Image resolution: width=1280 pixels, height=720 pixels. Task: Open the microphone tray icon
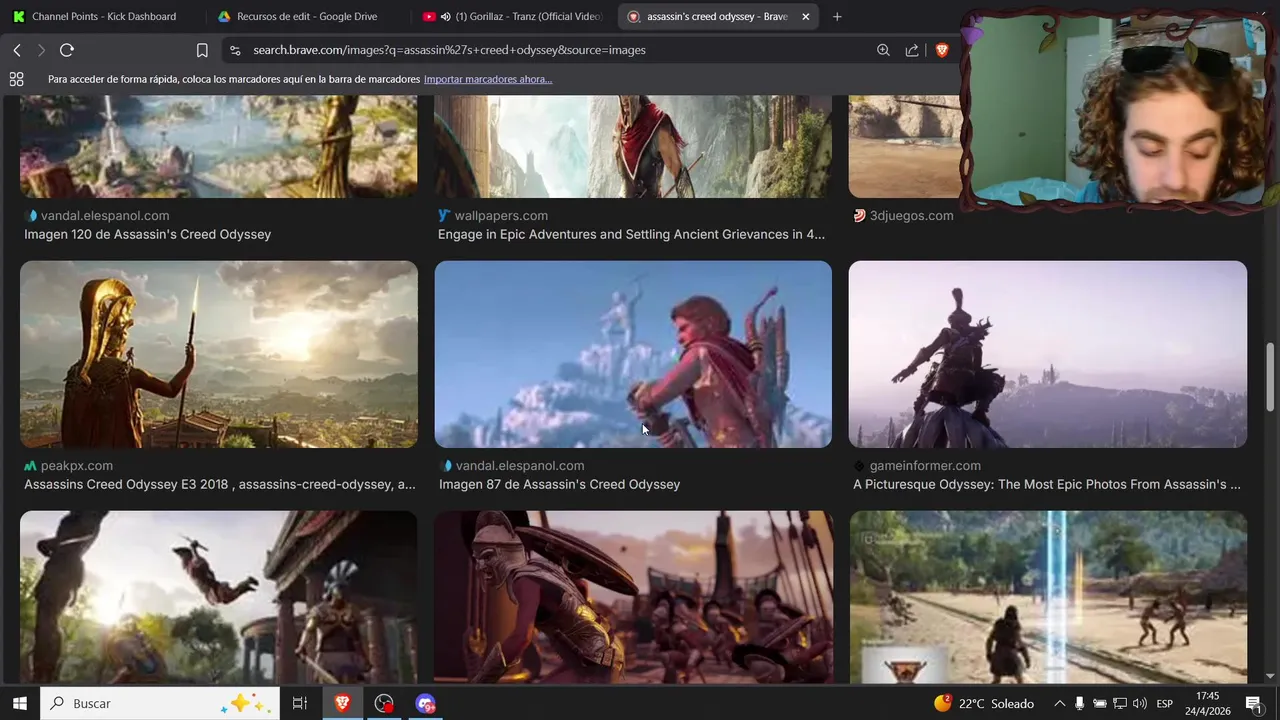[x=1079, y=703]
